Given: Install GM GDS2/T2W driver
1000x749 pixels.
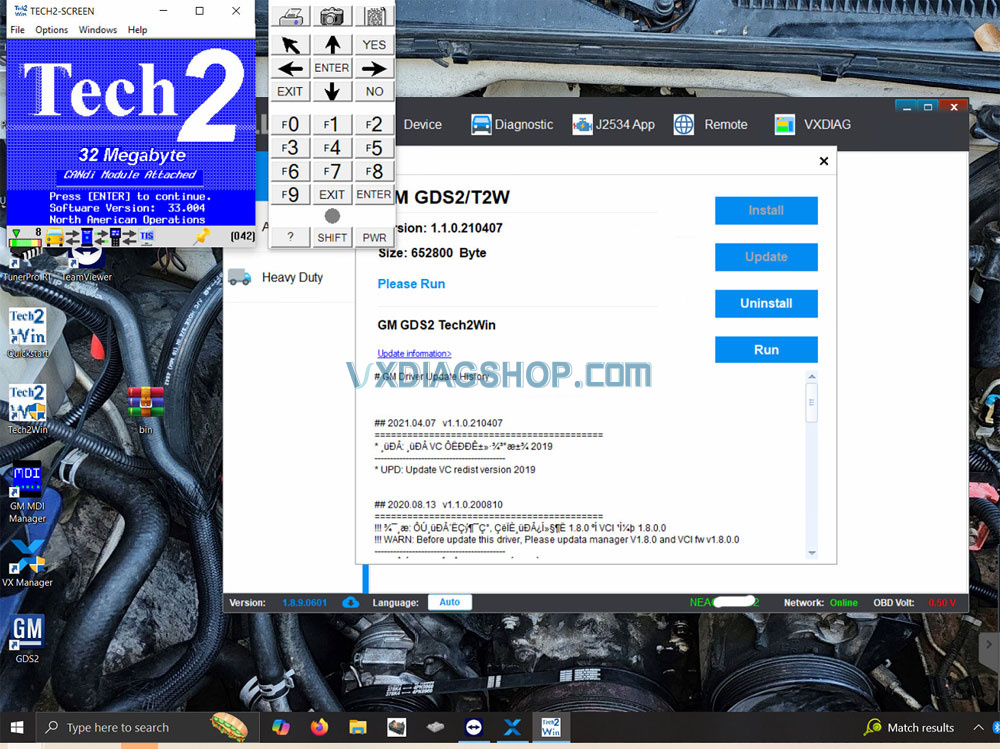Looking at the screenshot, I should pyautogui.click(x=766, y=210).
